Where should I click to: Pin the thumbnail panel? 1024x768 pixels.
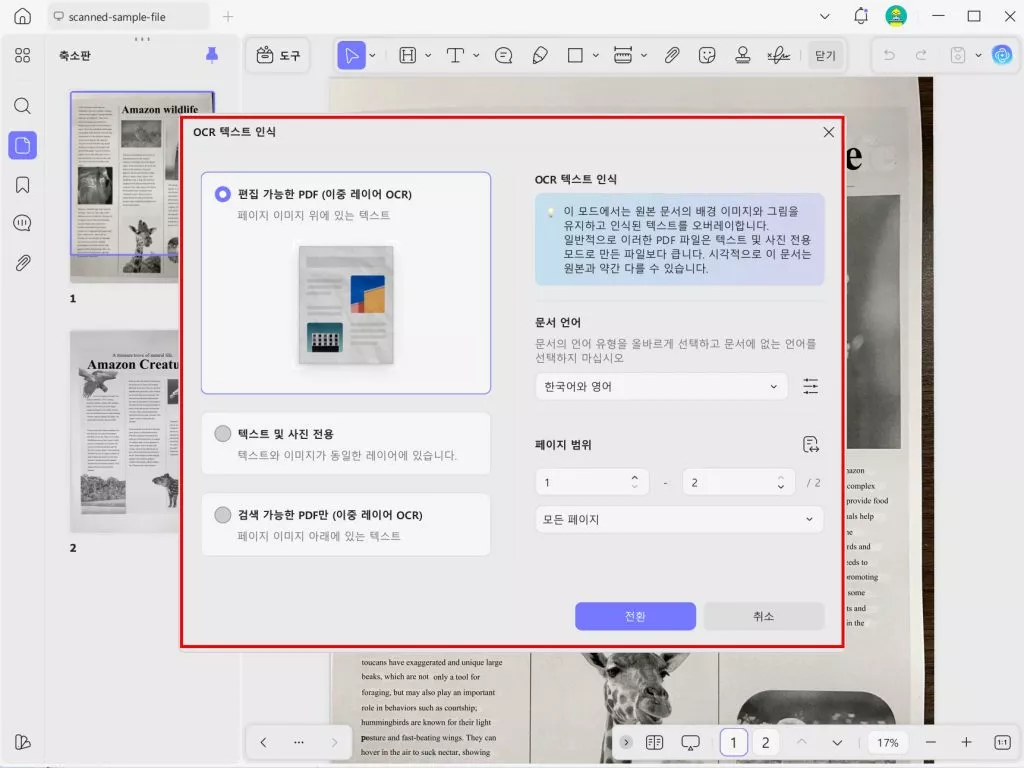212,56
